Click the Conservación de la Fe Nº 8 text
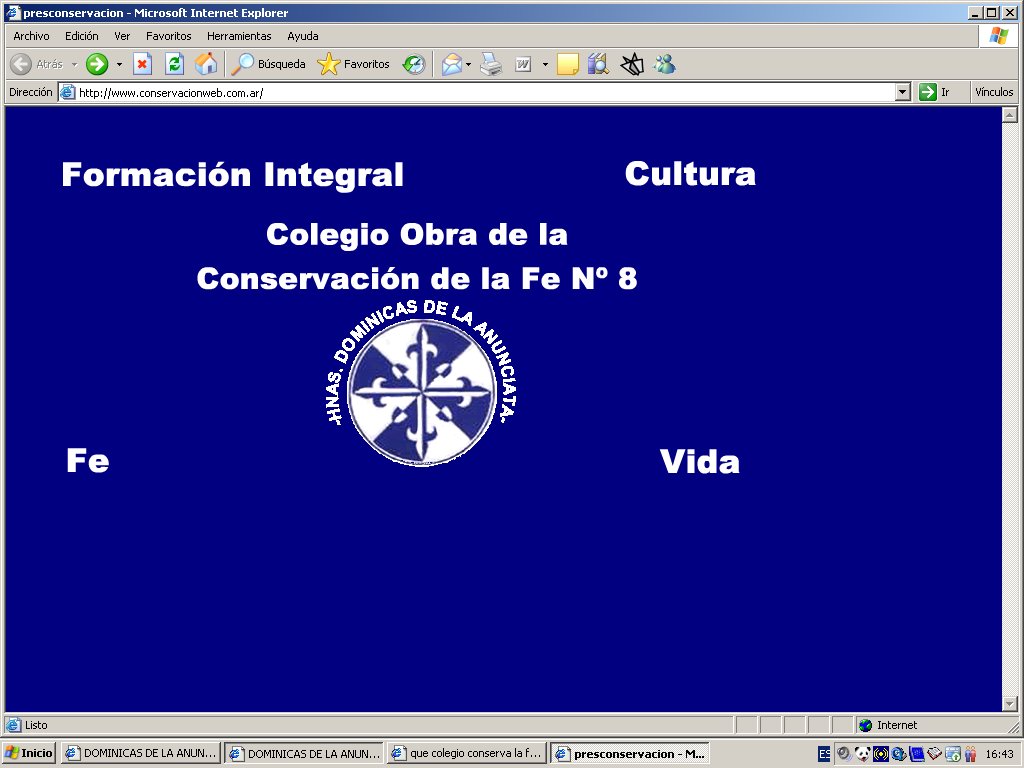 [x=417, y=279]
